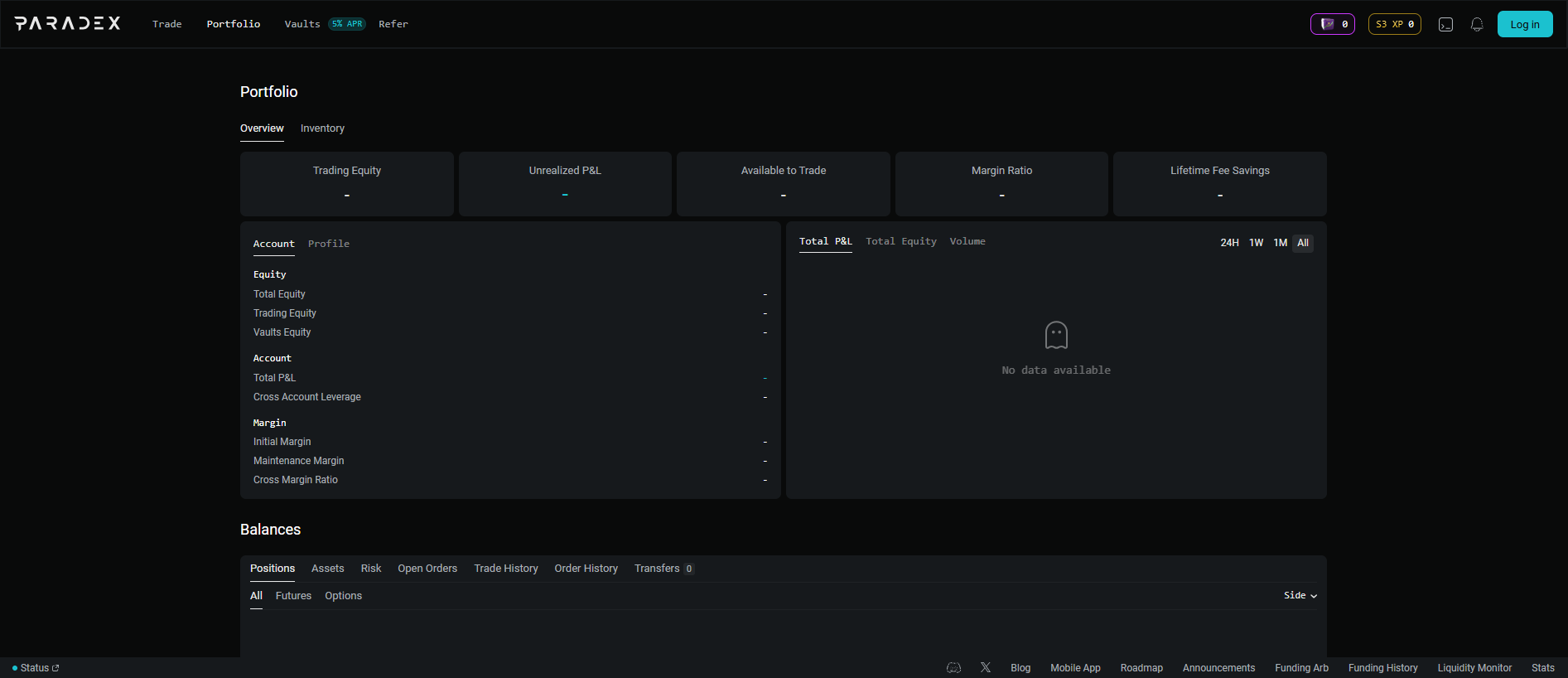
Task: Click the Unrealized P&L summary card
Action: [x=565, y=184]
